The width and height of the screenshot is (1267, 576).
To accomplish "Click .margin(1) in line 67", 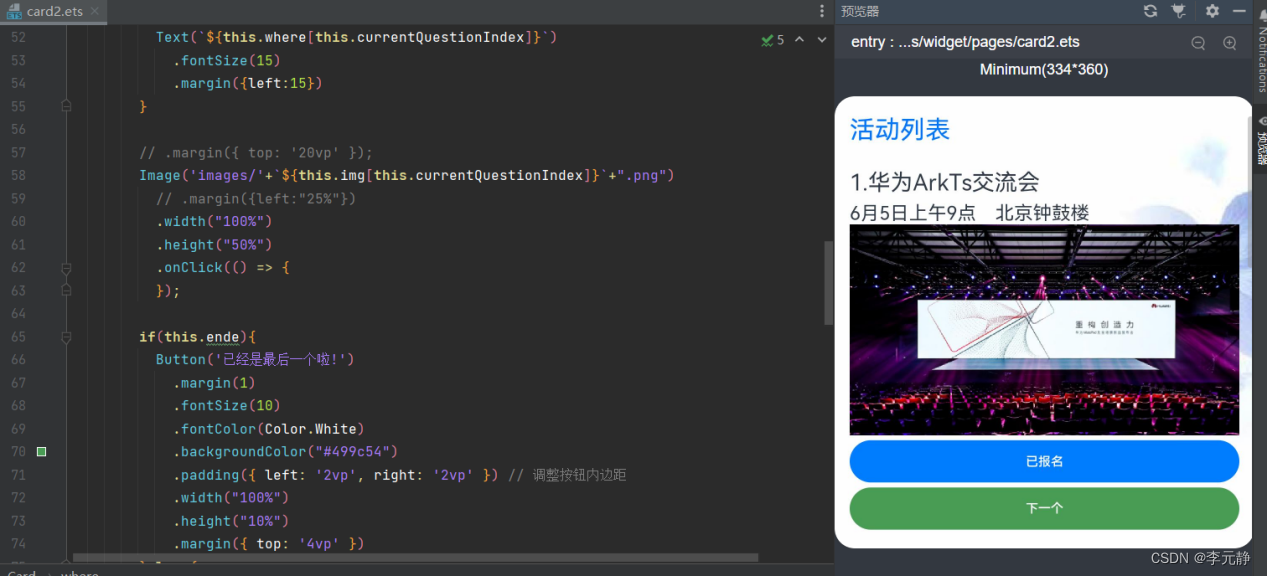I will tap(214, 383).
